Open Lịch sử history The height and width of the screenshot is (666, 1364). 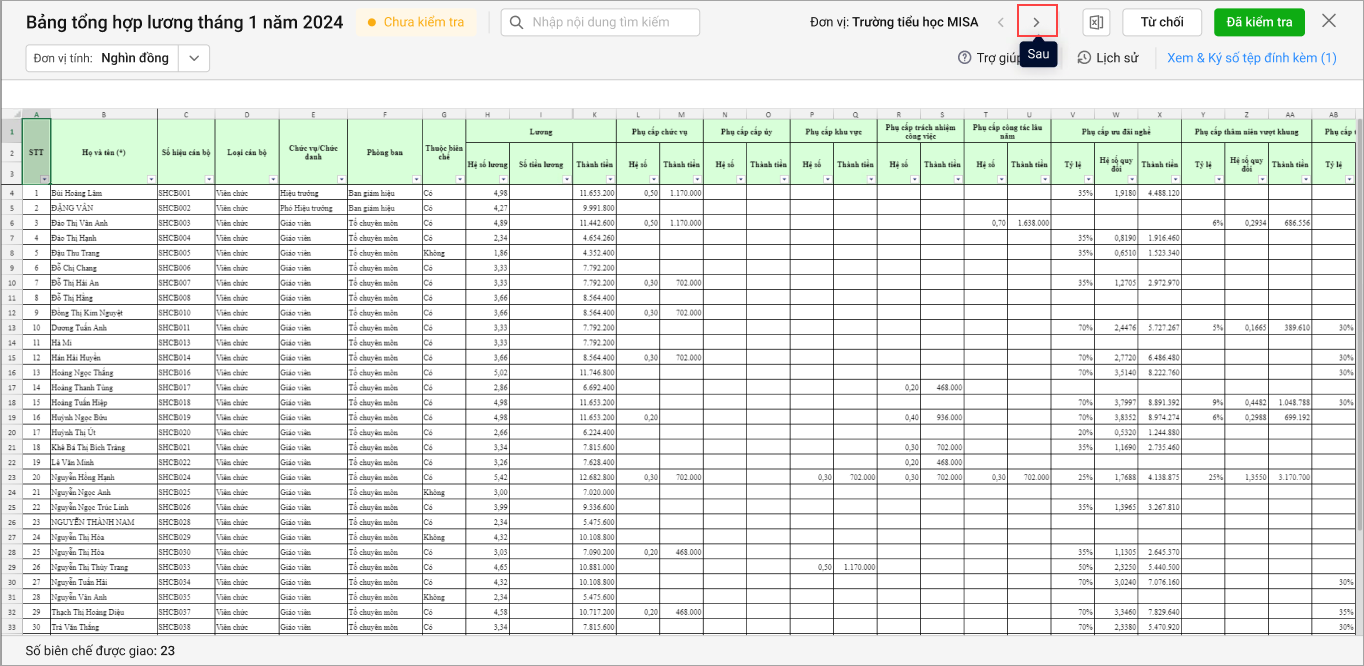pos(1108,58)
